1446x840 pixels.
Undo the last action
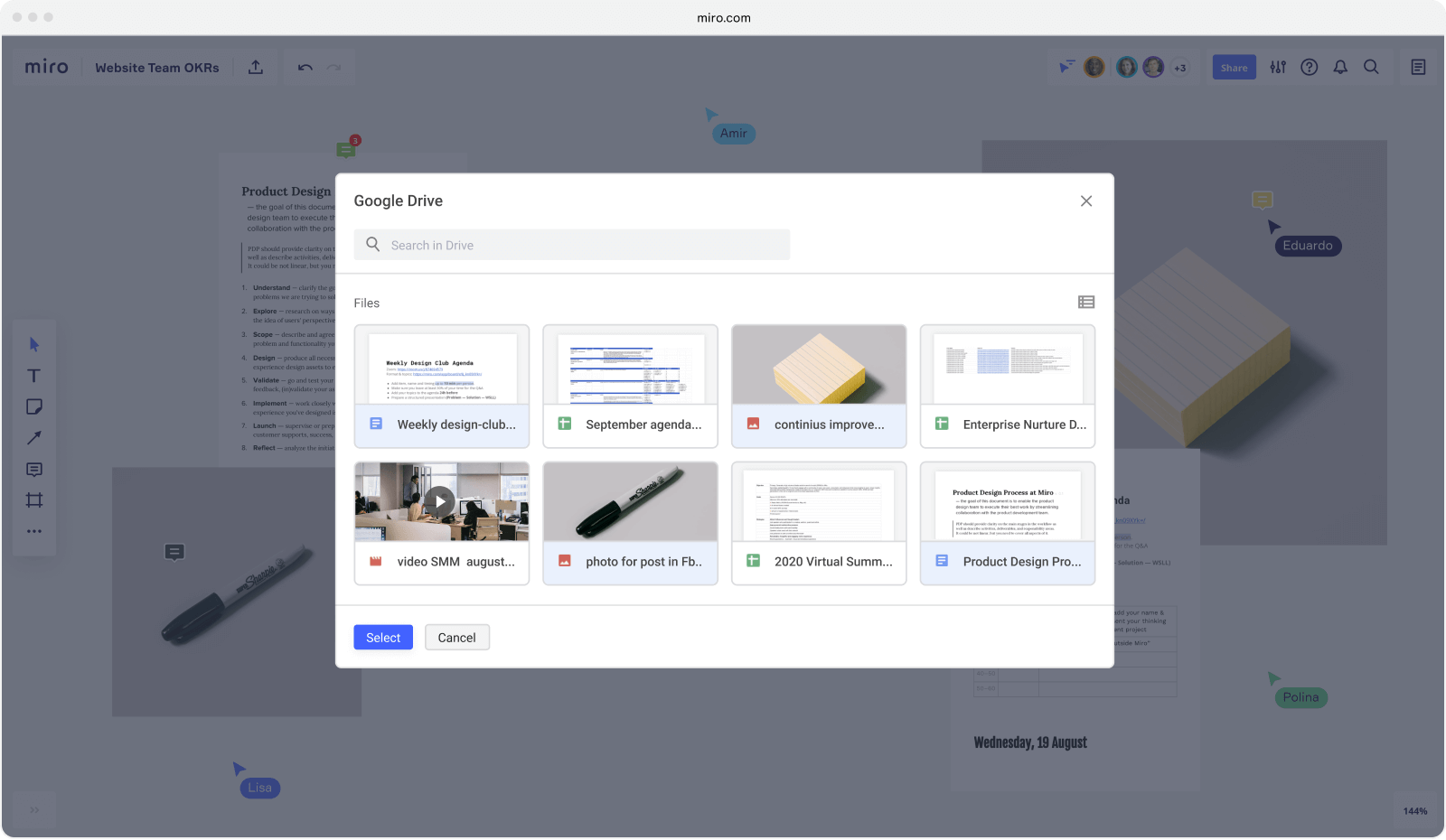pyautogui.click(x=305, y=68)
